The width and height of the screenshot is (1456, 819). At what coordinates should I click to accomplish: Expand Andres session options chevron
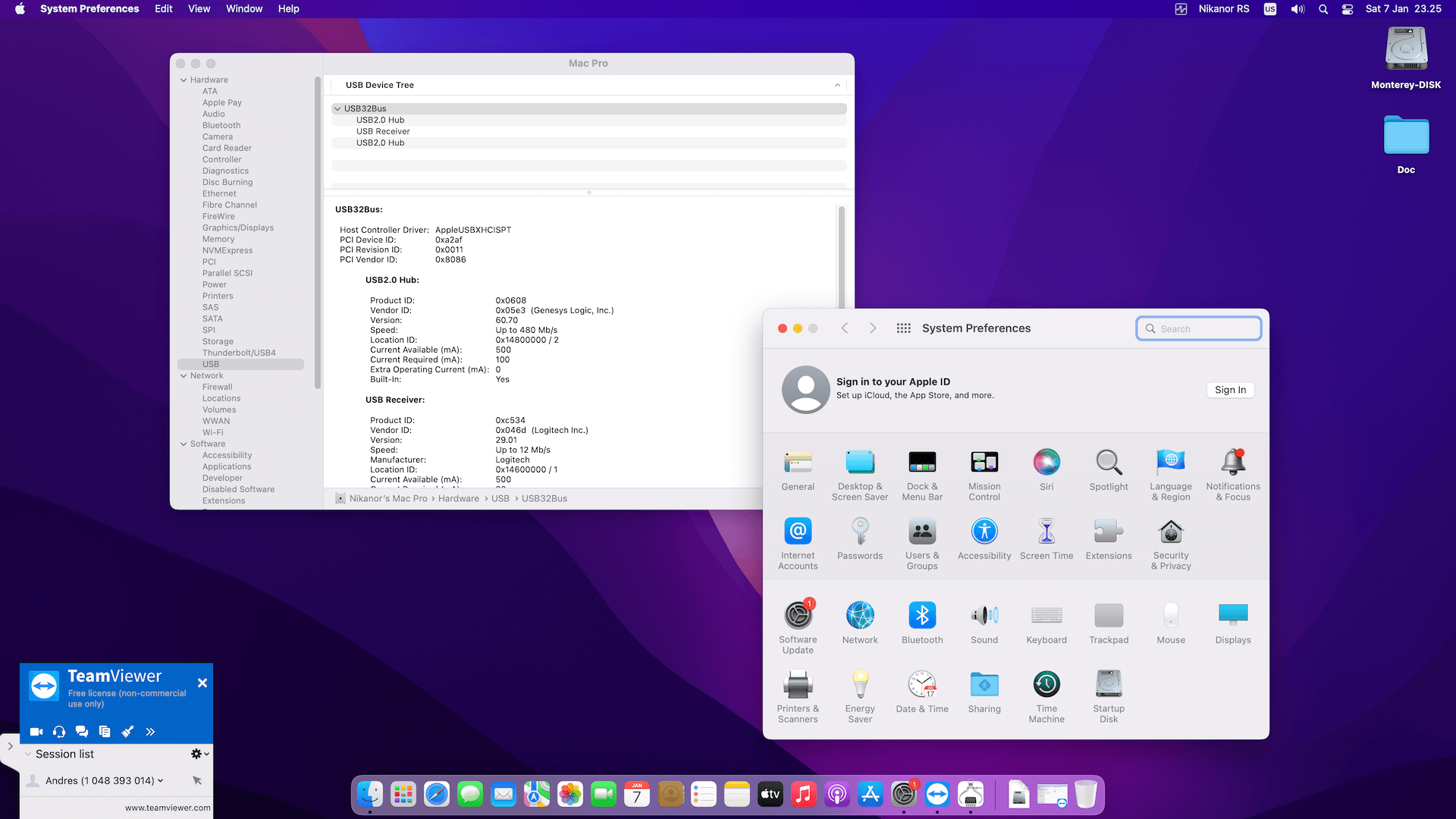click(x=161, y=780)
